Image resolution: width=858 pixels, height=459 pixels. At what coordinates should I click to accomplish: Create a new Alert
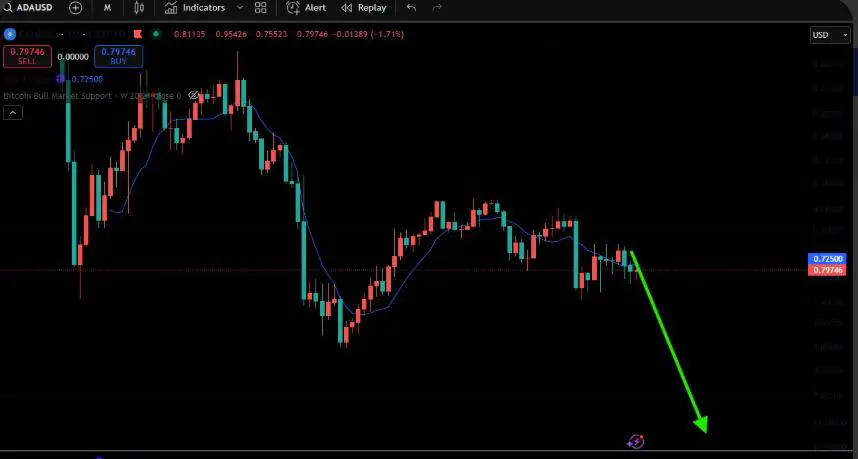coord(306,8)
